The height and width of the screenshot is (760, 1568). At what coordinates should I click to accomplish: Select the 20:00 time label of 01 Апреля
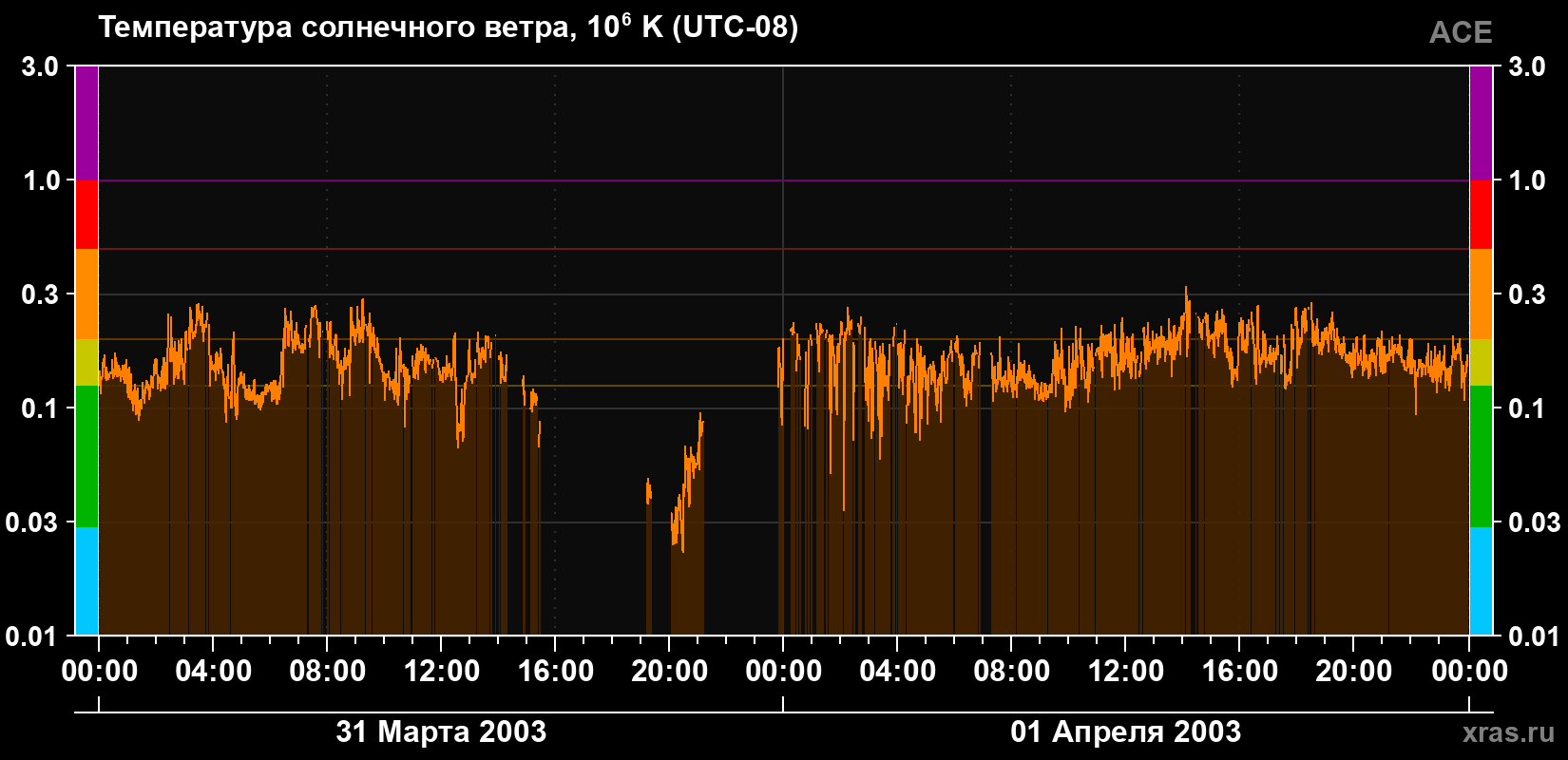pyautogui.click(x=1353, y=672)
